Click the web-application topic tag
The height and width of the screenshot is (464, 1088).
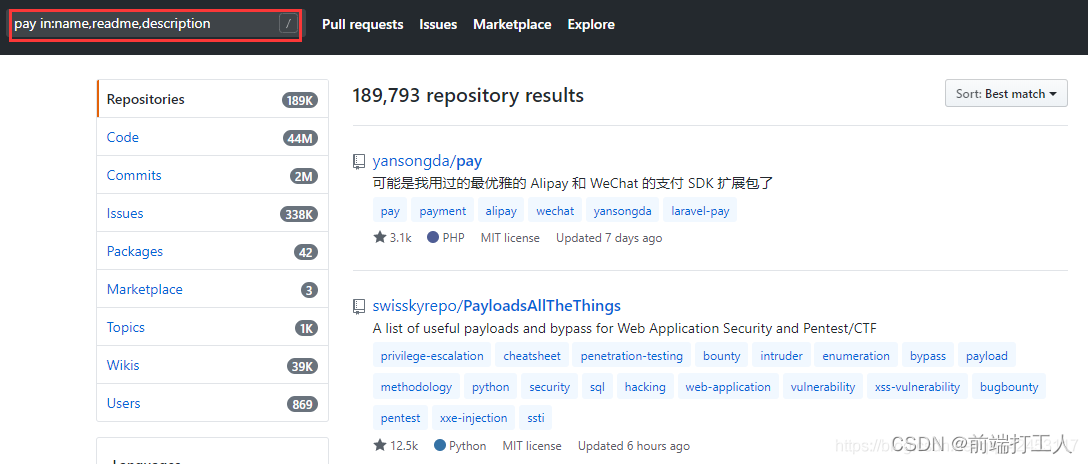click(728, 387)
